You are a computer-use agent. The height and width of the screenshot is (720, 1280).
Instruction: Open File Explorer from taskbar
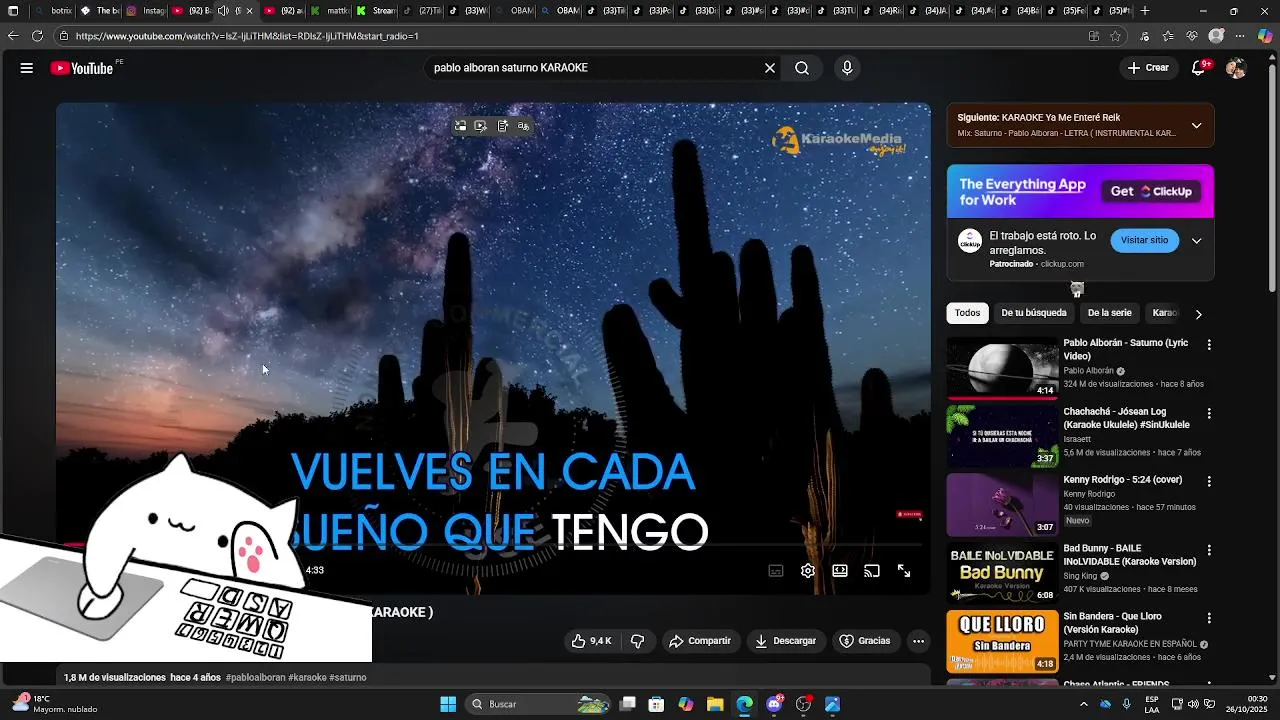715,704
